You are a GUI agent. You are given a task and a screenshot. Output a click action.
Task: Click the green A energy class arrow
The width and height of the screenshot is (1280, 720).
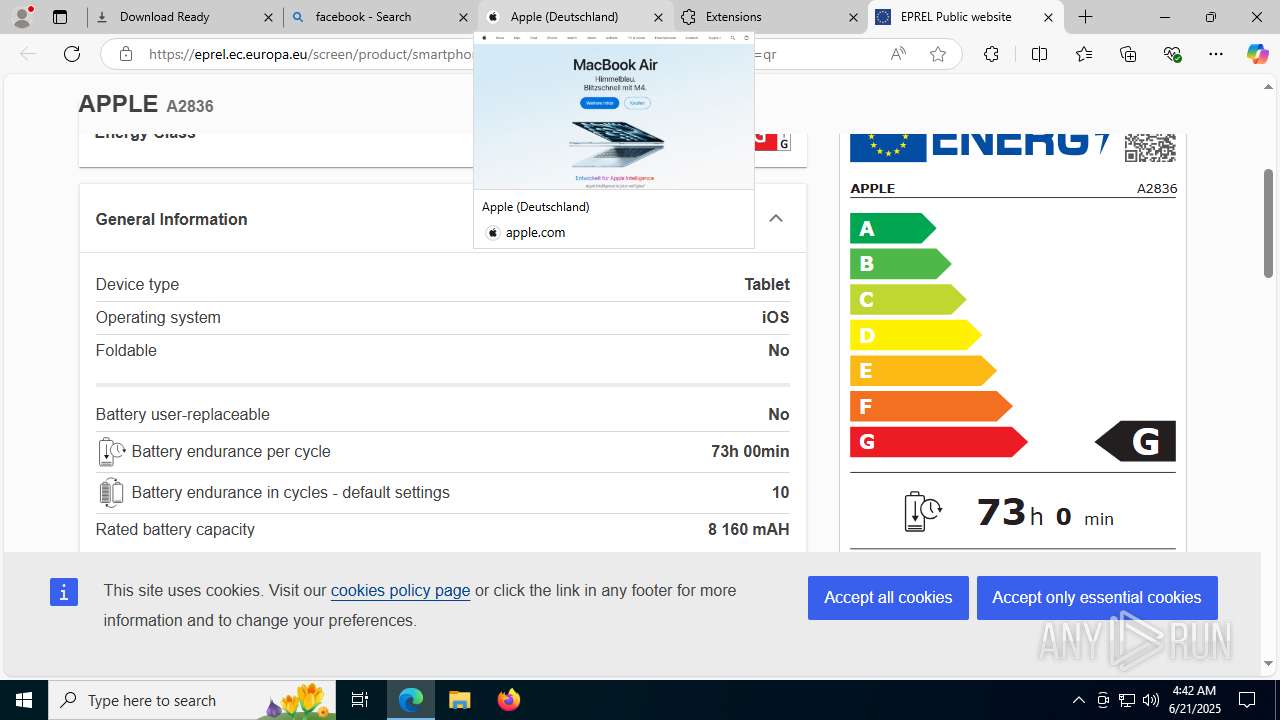coord(892,229)
